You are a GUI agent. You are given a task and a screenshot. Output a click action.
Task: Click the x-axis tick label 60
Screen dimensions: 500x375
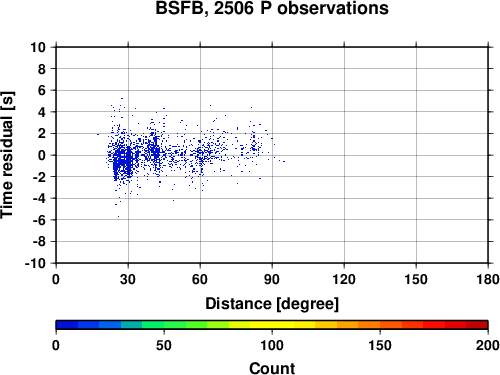click(x=200, y=279)
